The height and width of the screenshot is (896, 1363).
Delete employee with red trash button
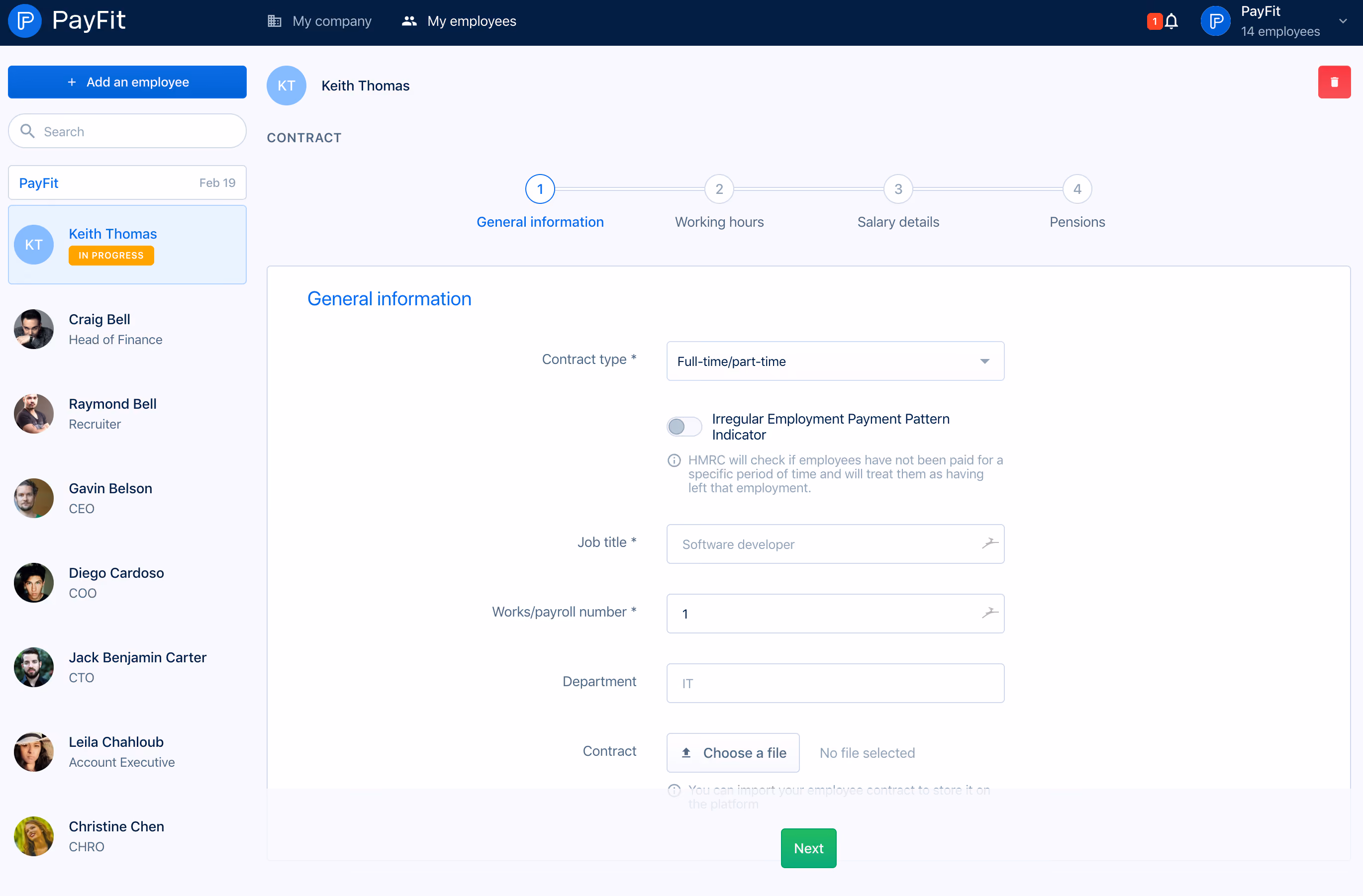1334,82
